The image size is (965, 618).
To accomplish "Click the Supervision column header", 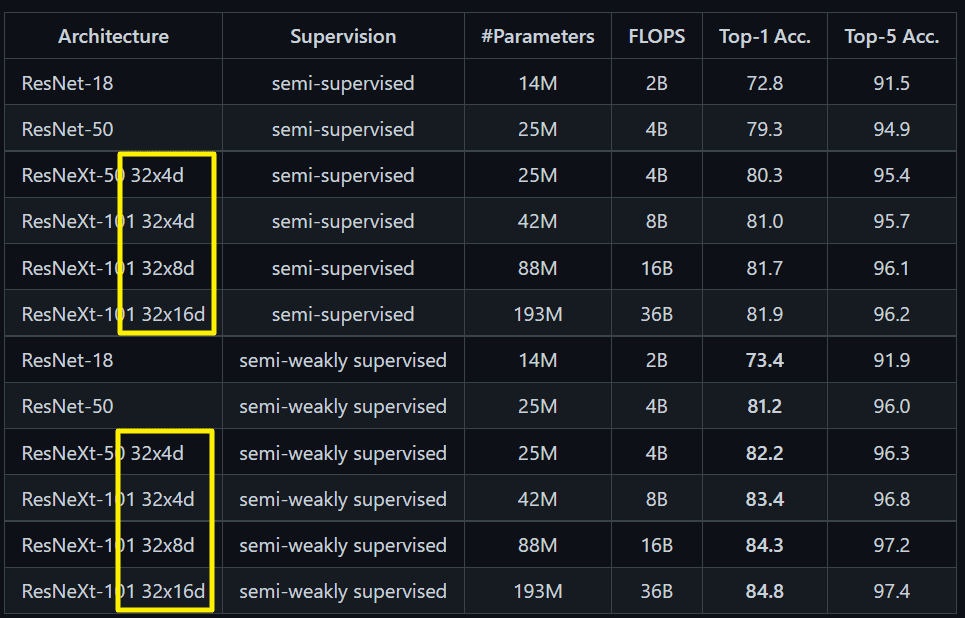I will tap(343, 36).
